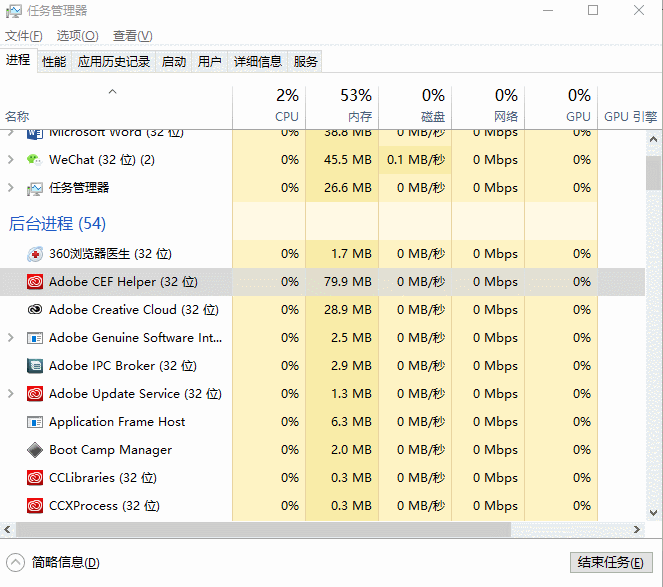Click the CCXProcess process icon
663x587 pixels.
tap(35, 506)
